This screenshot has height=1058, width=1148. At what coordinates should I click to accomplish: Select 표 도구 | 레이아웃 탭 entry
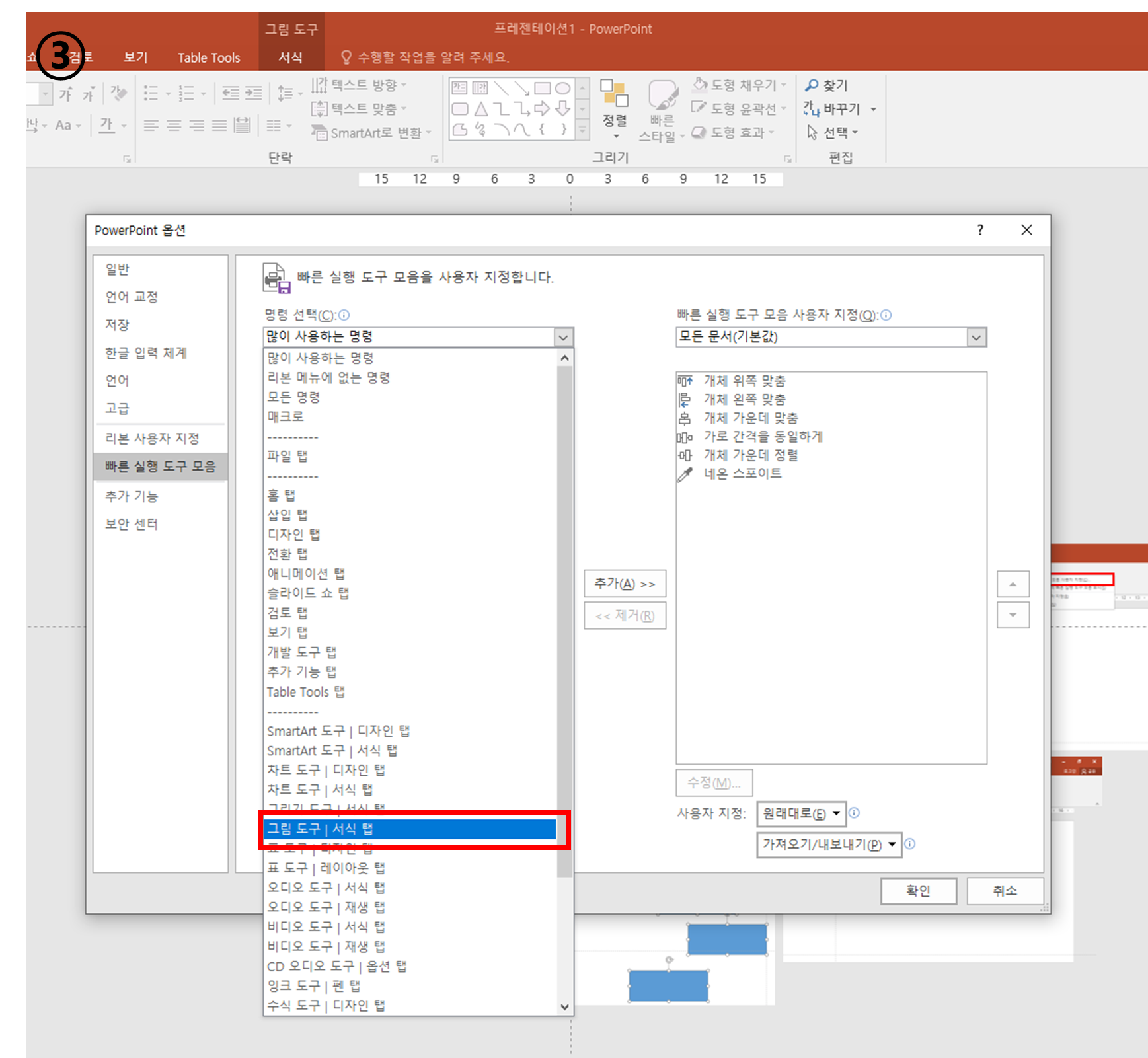pos(410,868)
